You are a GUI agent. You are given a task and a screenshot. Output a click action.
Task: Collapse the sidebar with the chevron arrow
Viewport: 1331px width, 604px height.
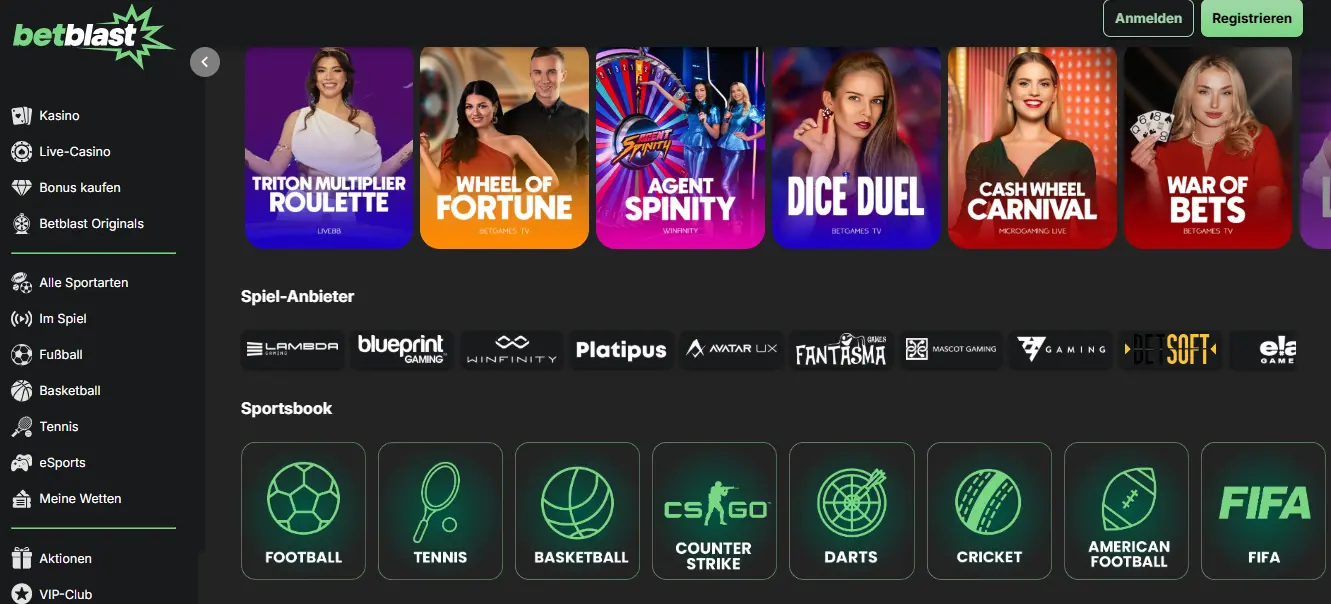click(x=204, y=62)
